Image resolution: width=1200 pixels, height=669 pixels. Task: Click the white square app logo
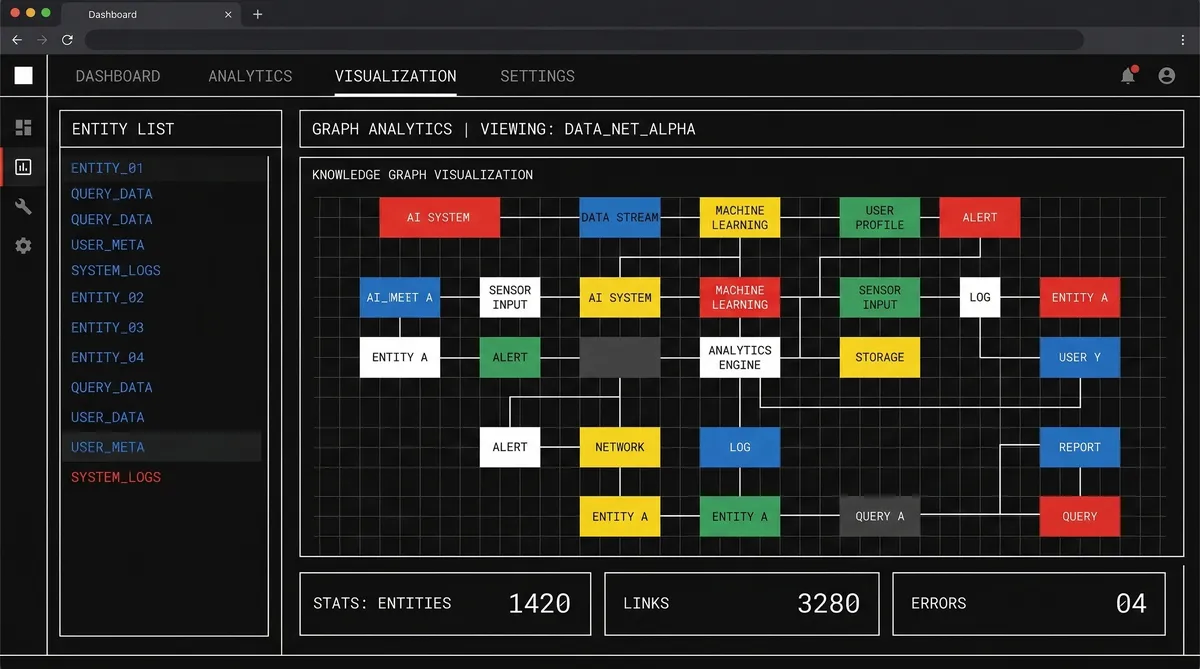(23, 75)
